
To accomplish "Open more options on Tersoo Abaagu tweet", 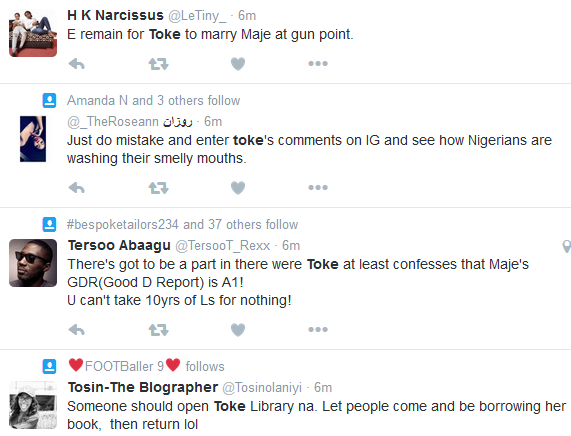I will click(x=318, y=330).
